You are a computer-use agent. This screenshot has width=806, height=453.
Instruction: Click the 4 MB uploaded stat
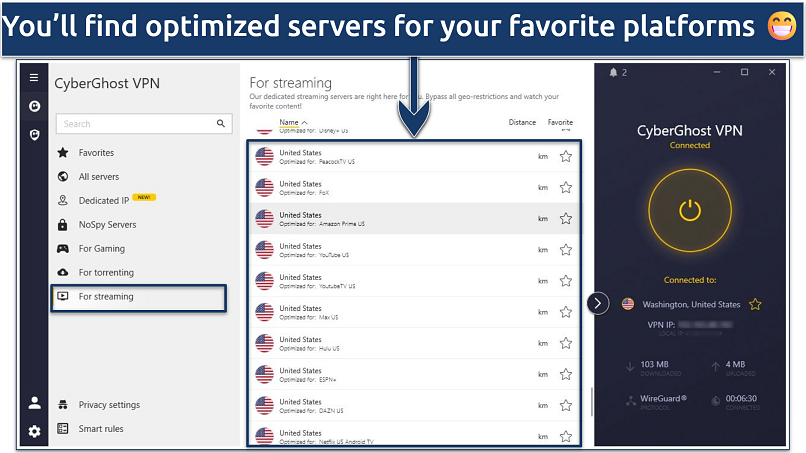coord(735,364)
